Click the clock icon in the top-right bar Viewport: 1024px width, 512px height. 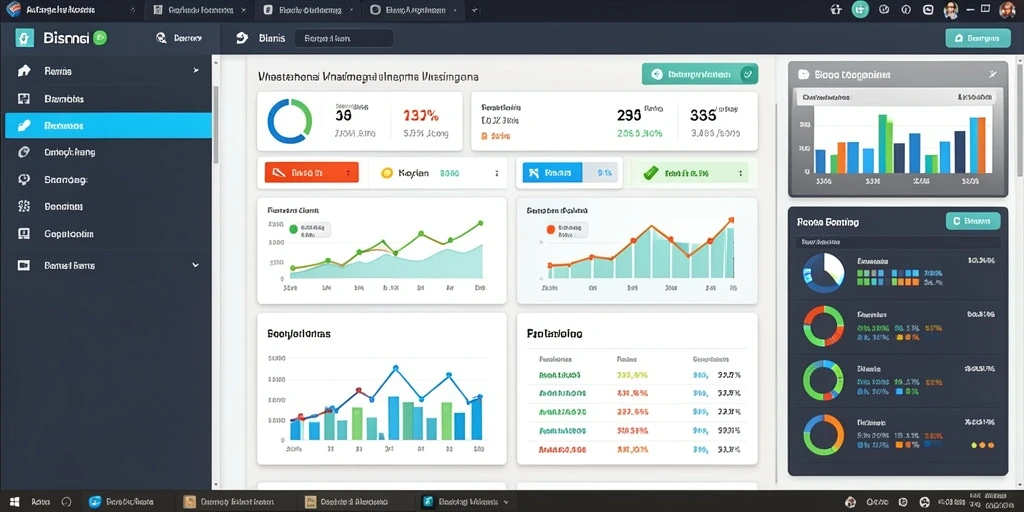[x=884, y=10]
